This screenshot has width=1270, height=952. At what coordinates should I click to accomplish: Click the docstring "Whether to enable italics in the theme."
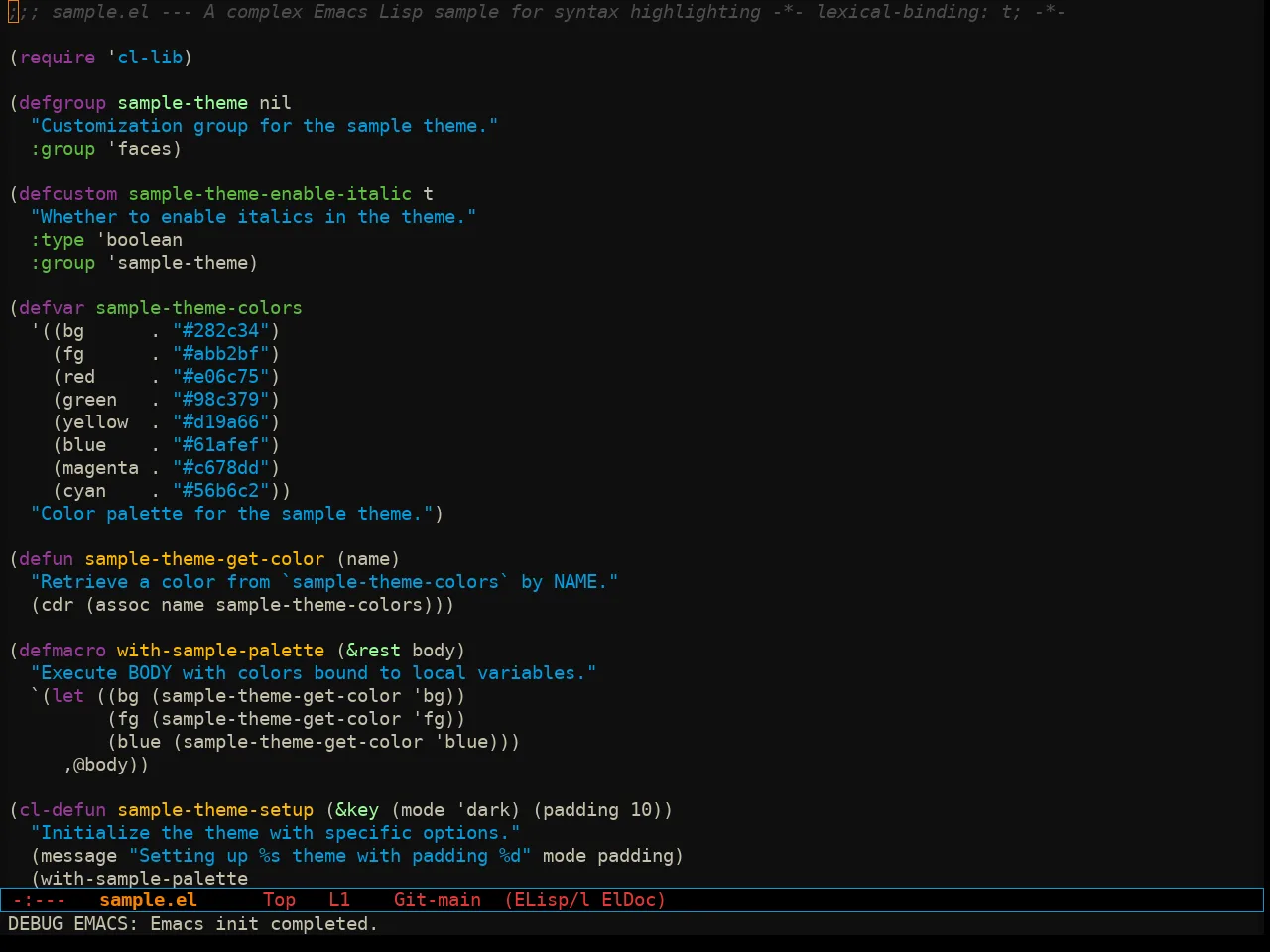point(253,217)
